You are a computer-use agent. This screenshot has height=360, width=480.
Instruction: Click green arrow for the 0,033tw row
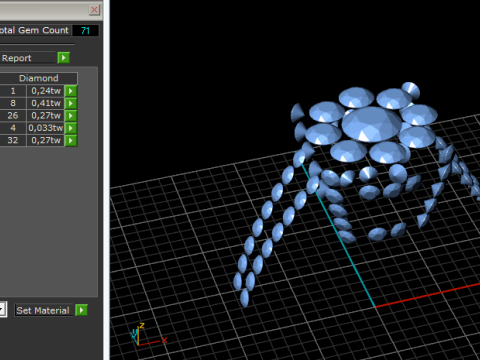[x=71, y=128]
